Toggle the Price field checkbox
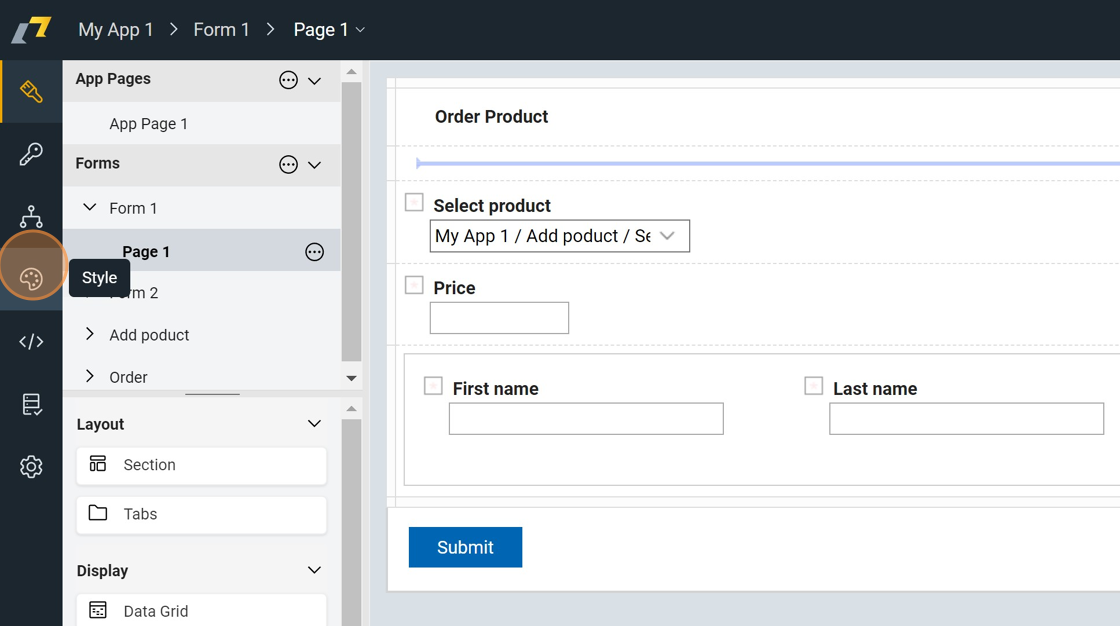 tap(414, 285)
